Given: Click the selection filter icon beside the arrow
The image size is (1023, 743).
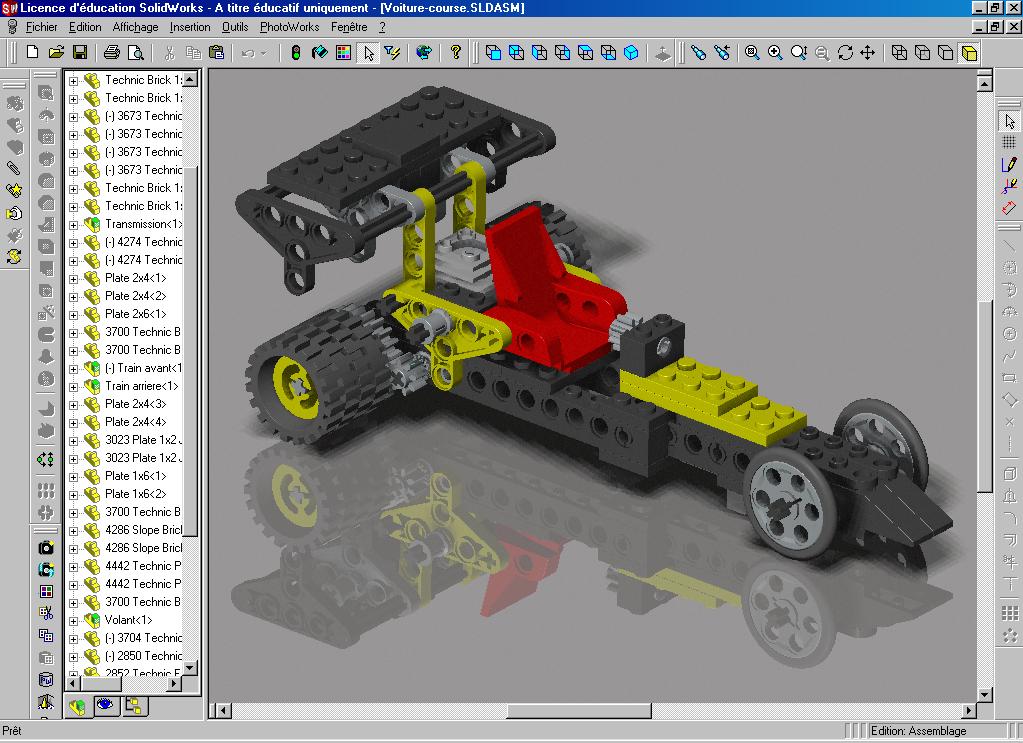Looking at the screenshot, I should pos(392,53).
